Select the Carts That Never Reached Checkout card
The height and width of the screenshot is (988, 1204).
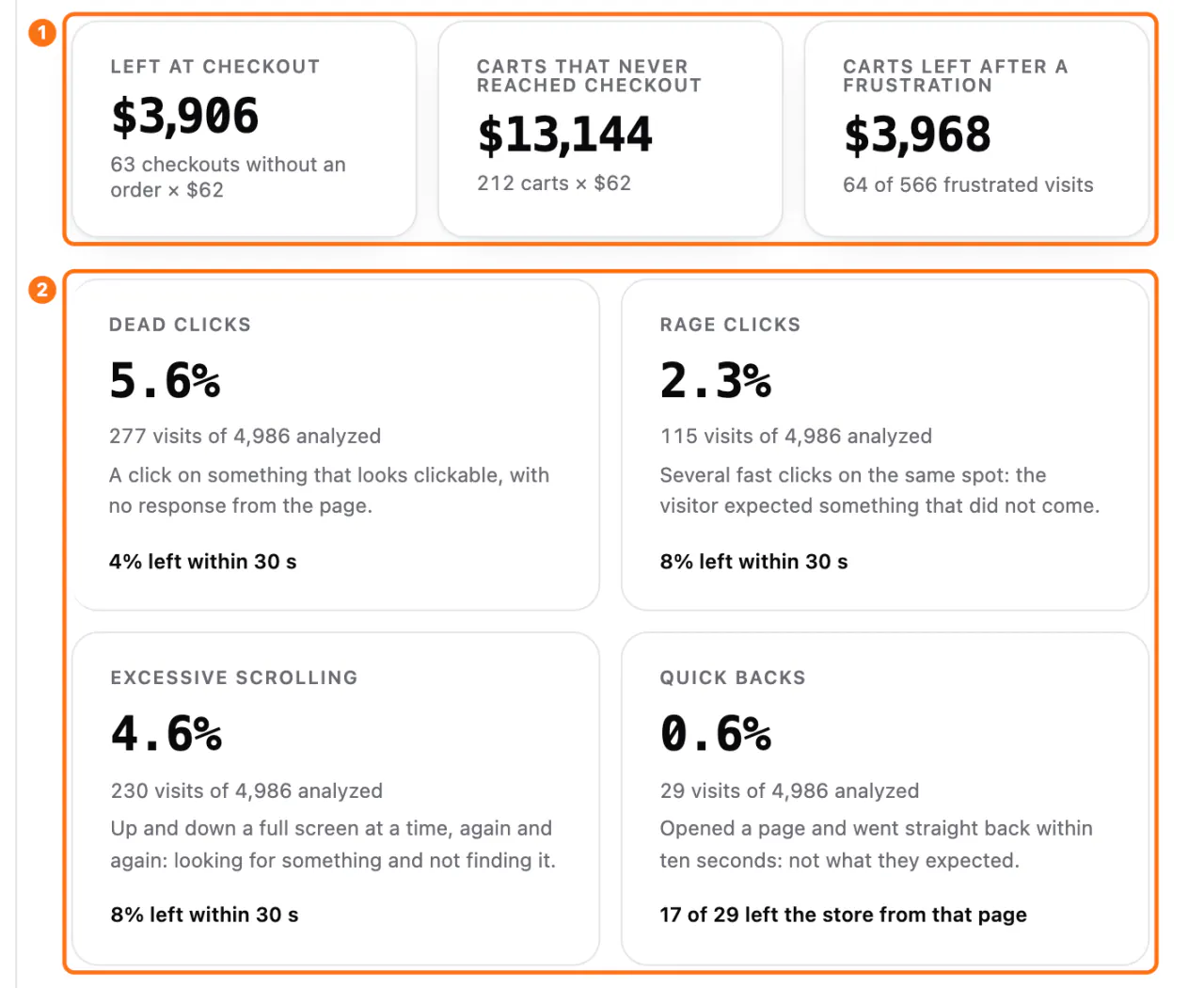[610, 129]
